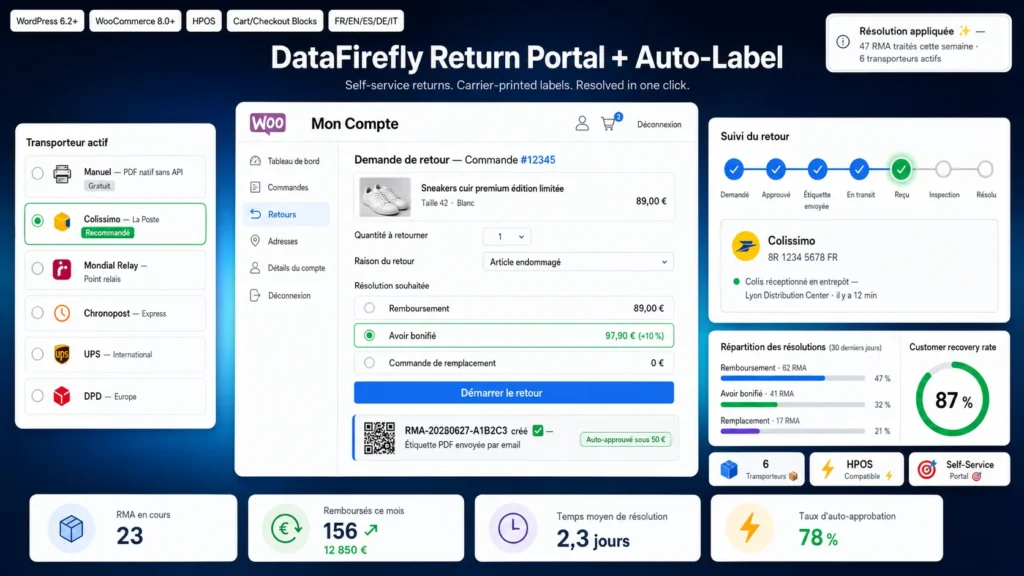Click the info icon in Résolution appliquée
Viewport: 1024px width, 576px height.
tap(843, 42)
